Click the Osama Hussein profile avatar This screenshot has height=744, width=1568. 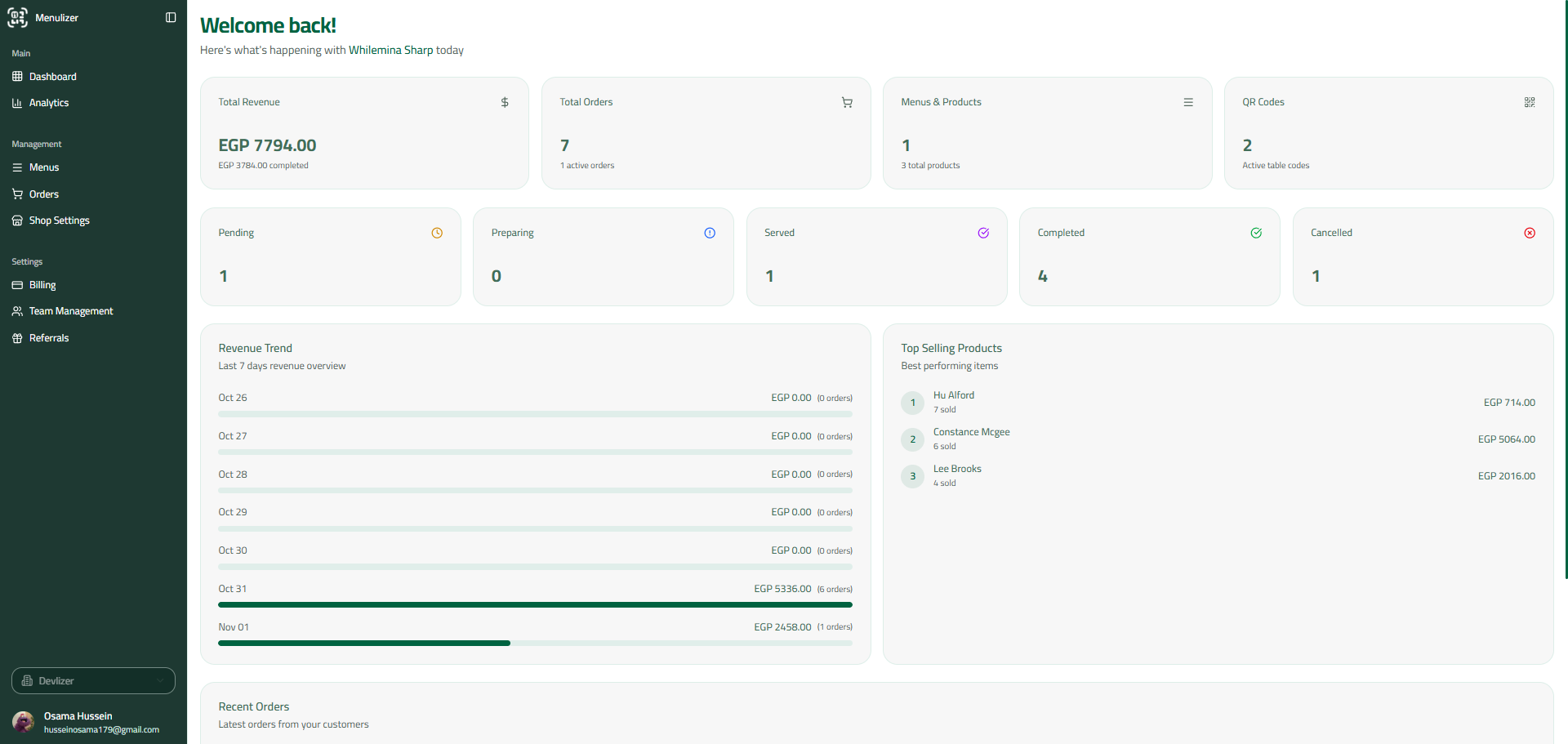(23, 722)
